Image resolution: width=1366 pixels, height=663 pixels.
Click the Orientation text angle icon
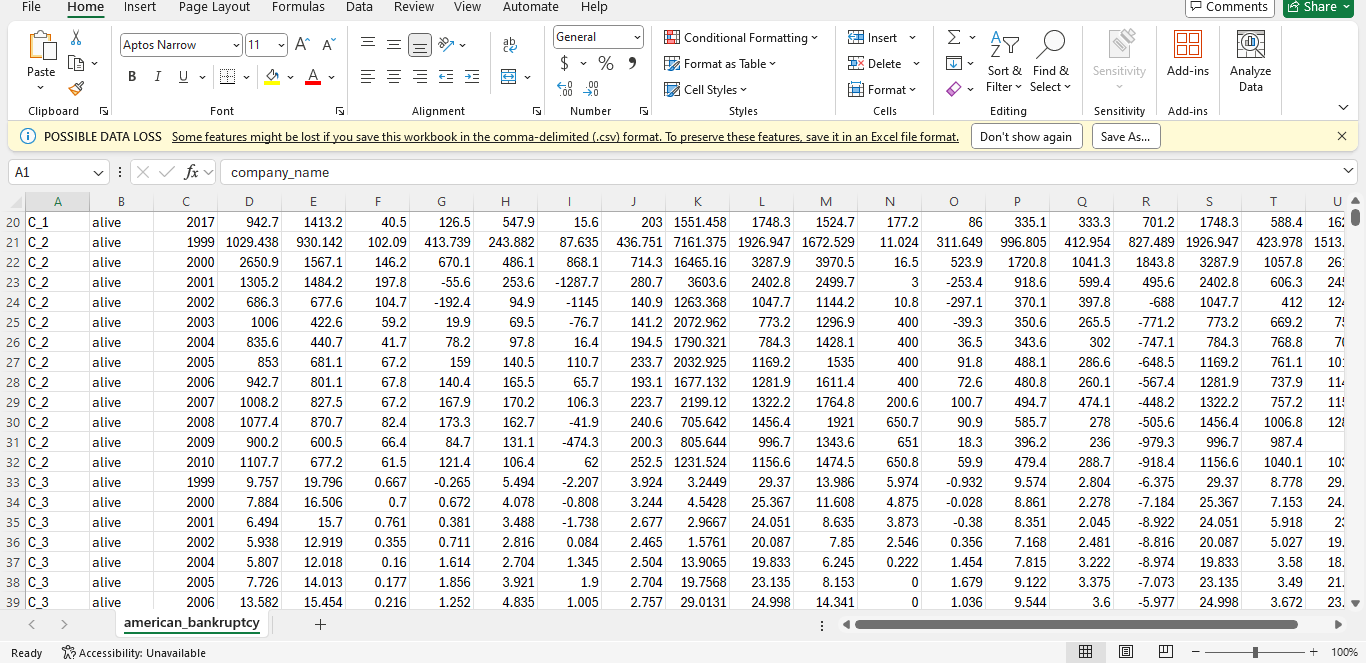[x=447, y=45]
